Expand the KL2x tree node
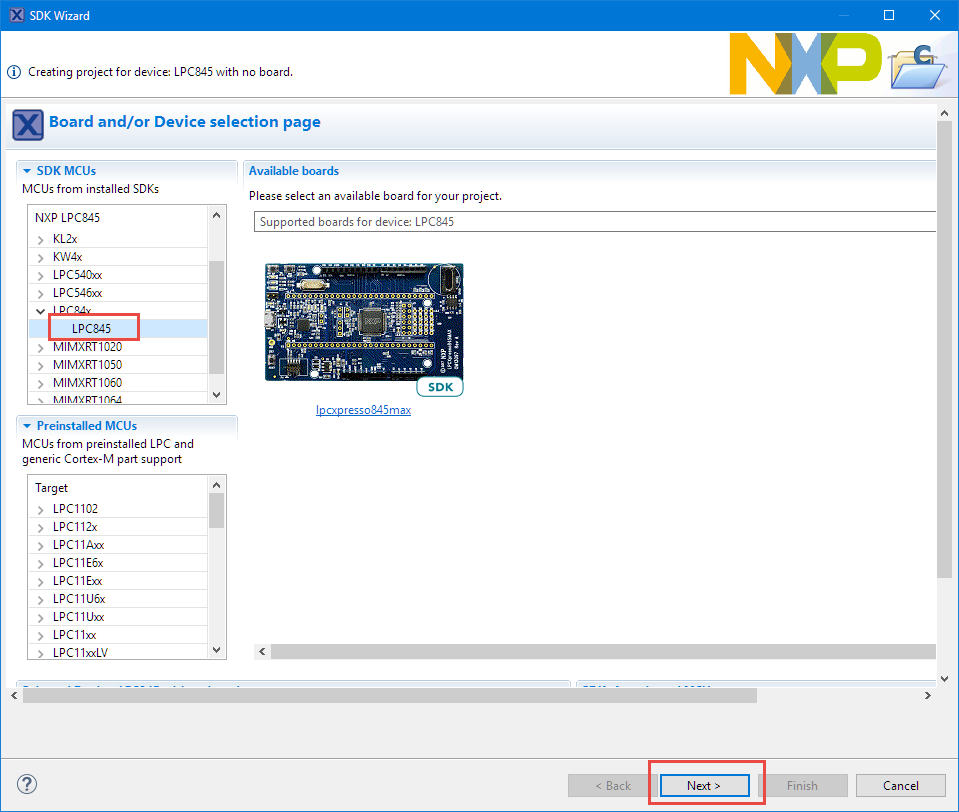The height and width of the screenshot is (812, 959). pos(41,240)
